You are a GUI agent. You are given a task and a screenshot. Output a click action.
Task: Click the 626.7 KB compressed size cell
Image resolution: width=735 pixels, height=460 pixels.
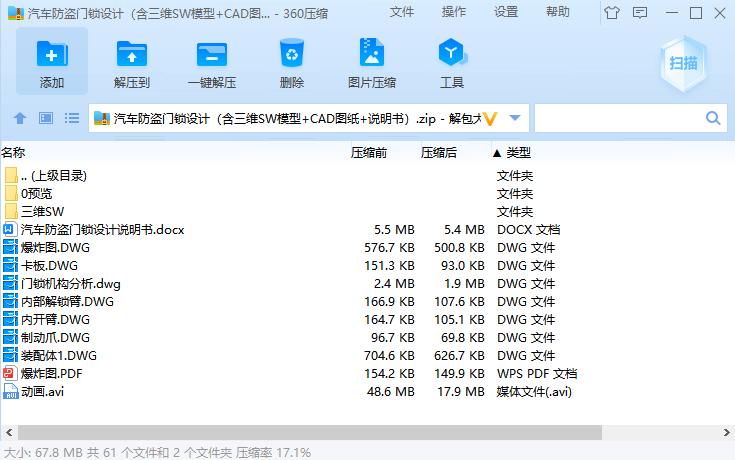click(x=459, y=356)
